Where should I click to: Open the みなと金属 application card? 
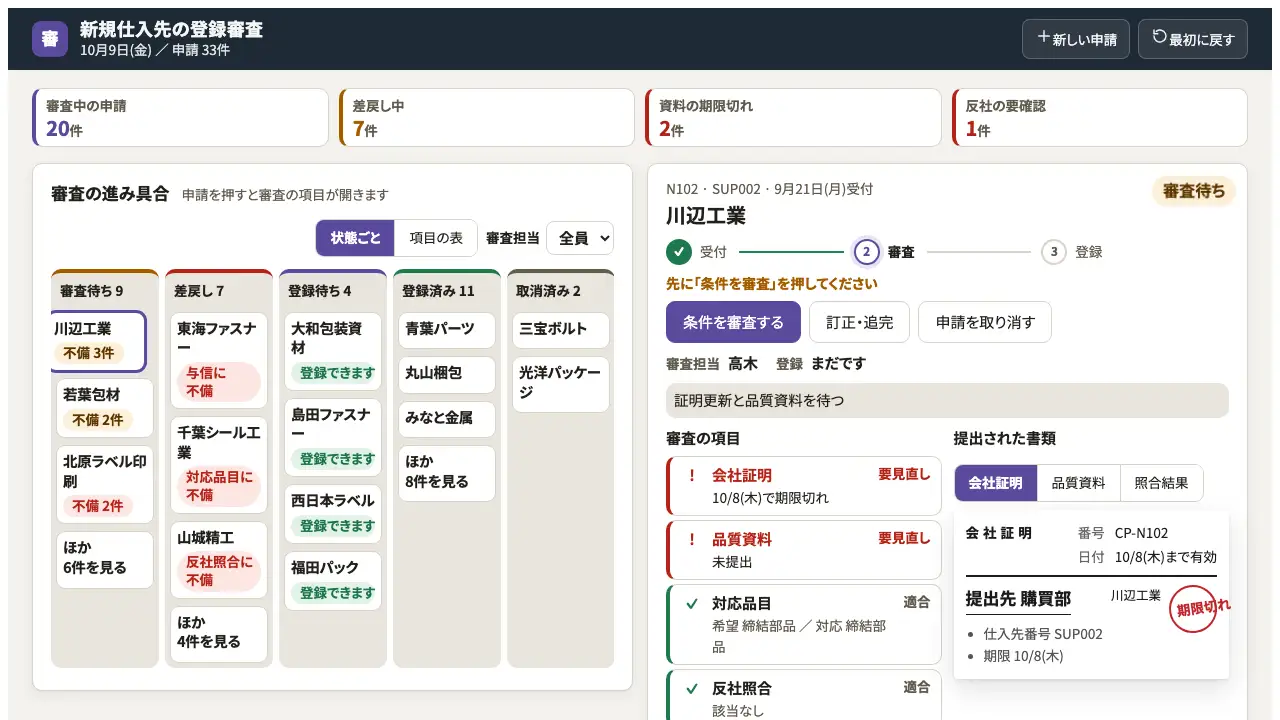(447, 419)
